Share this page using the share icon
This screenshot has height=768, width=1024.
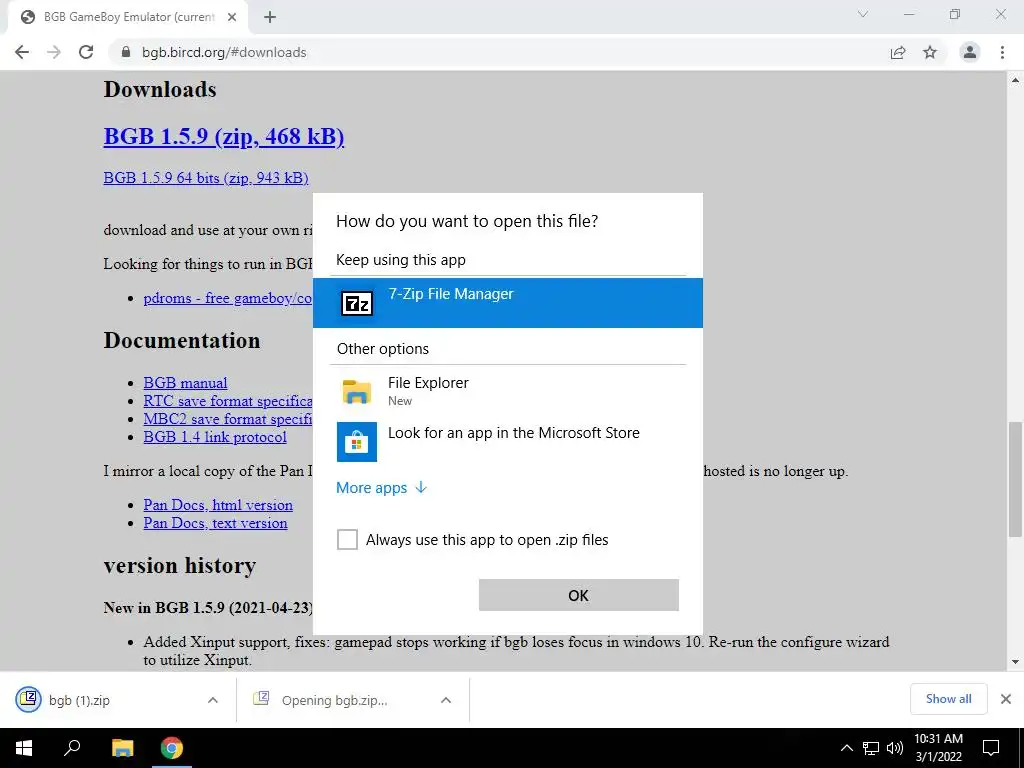tap(898, 52)
